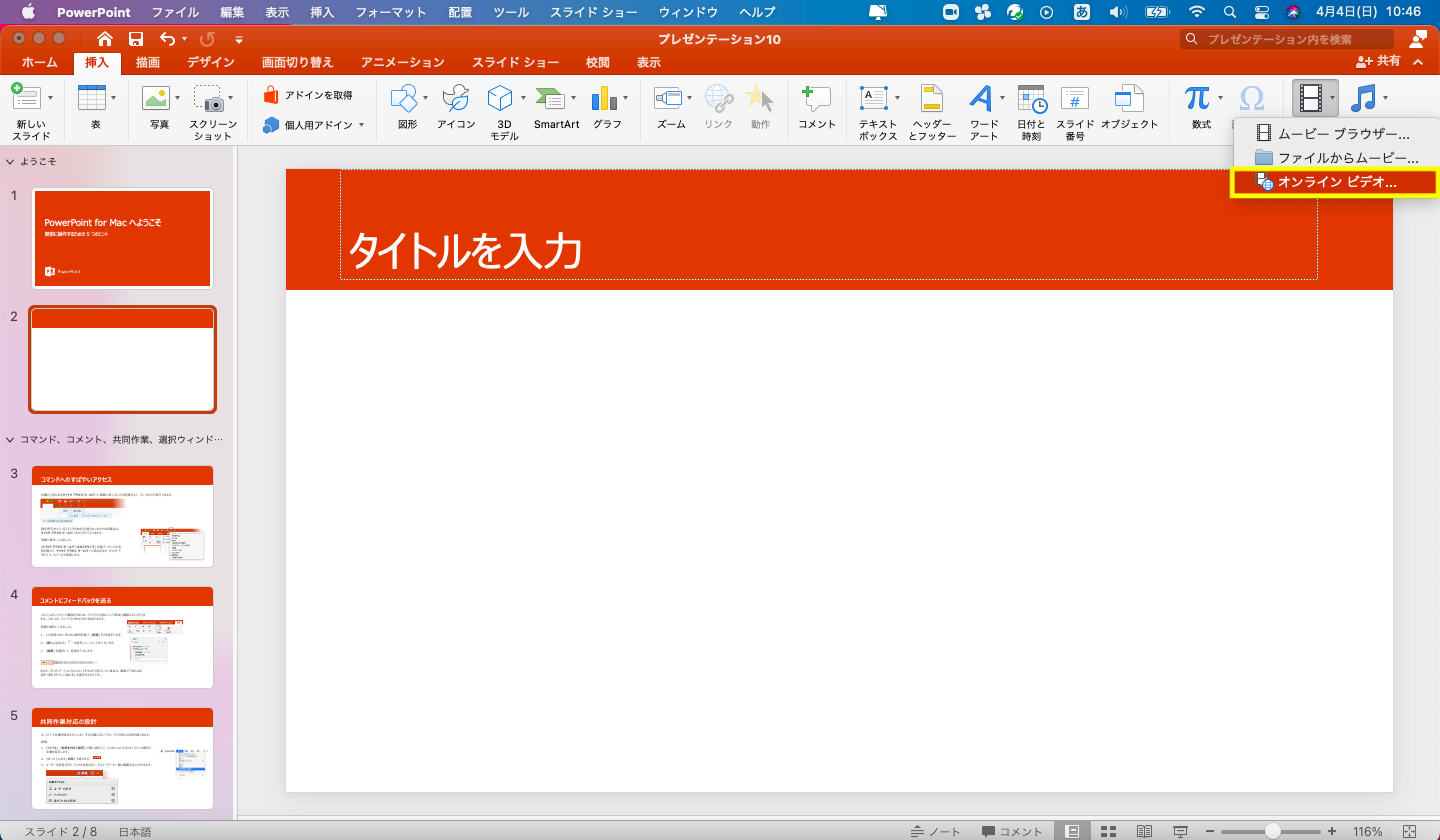Viewport: 1440px width, 840px height.
Task: Open the SmartArt icon
Action: 550,98
